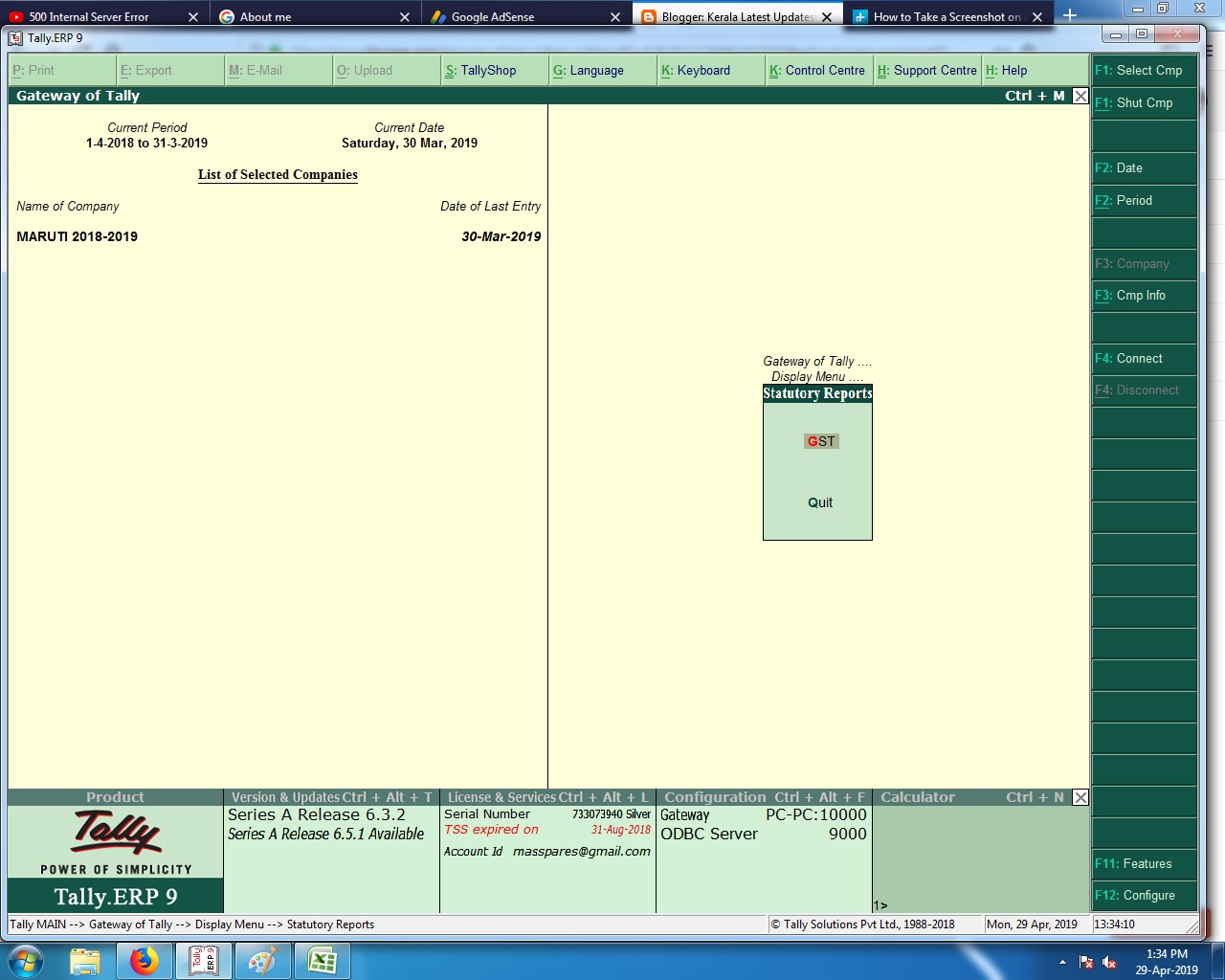
Task: Click the masspares@gmail.com account id
Action: click(582, 852)
